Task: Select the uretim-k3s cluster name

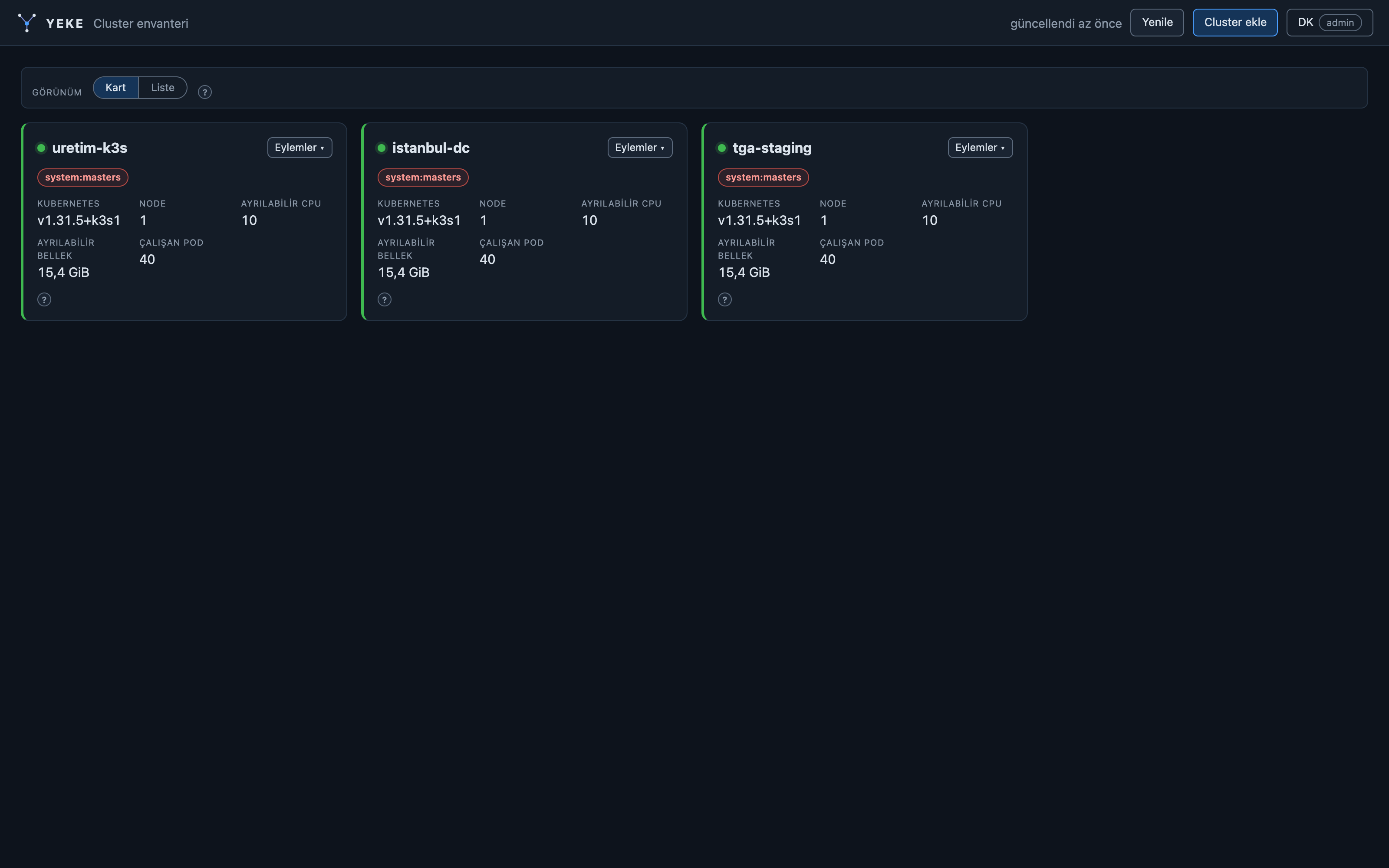Action: 89,148
